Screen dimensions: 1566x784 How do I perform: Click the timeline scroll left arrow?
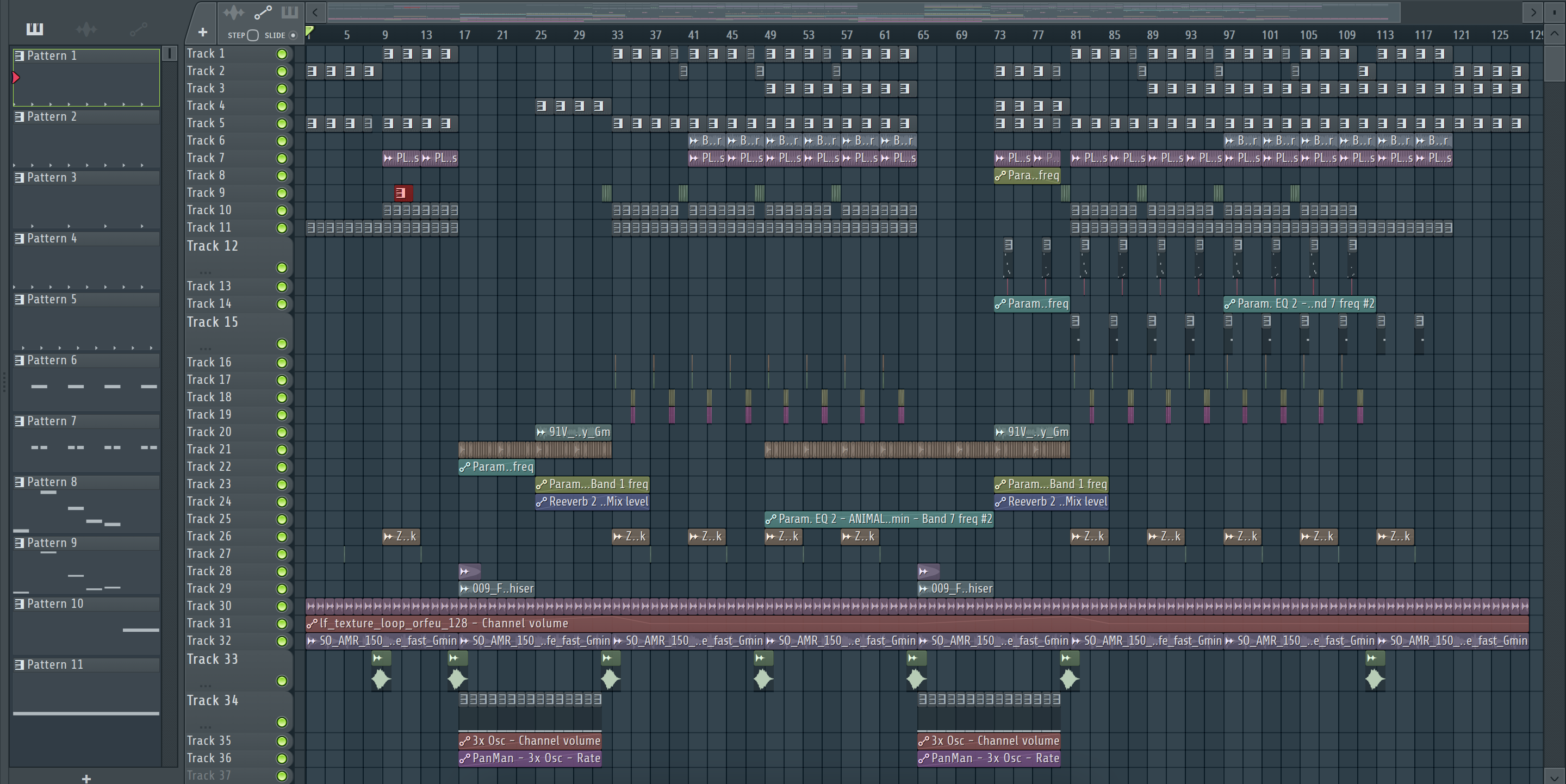(315, 12)
